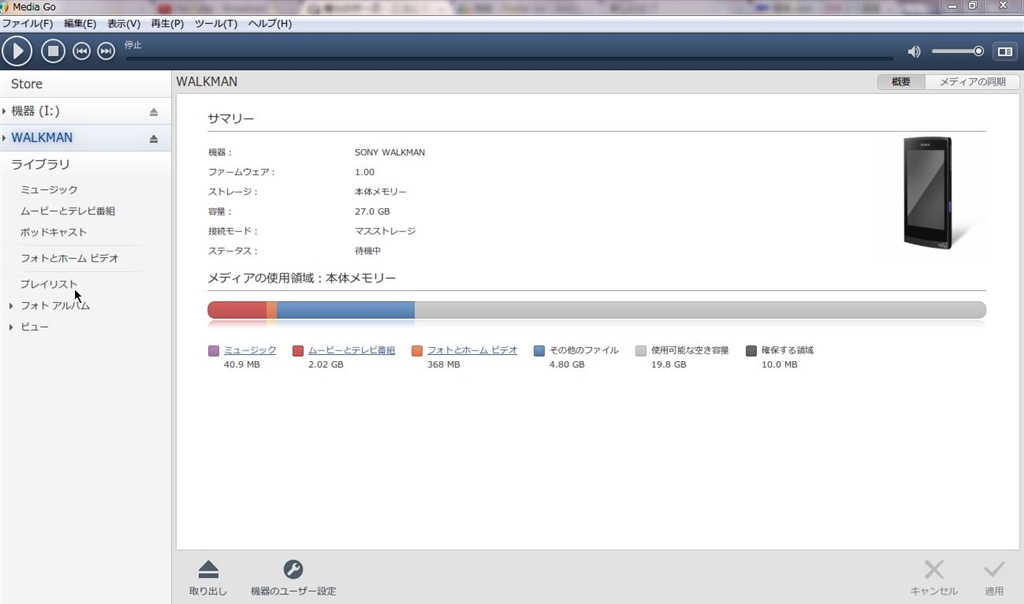
Task: Click the red segment of usage bar
Action: (237, 310)
